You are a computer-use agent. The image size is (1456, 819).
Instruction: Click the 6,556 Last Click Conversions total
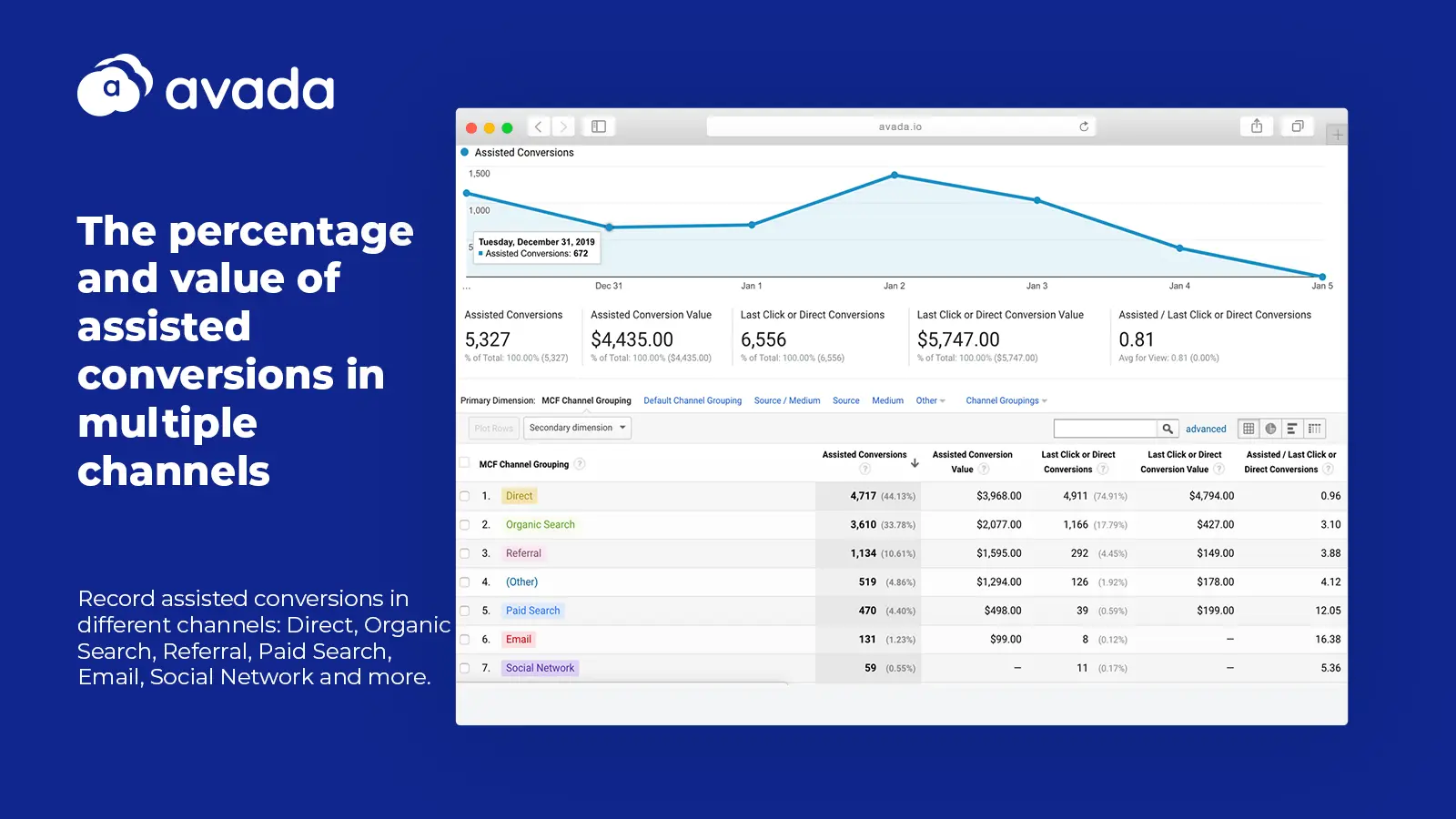[763, 339]
